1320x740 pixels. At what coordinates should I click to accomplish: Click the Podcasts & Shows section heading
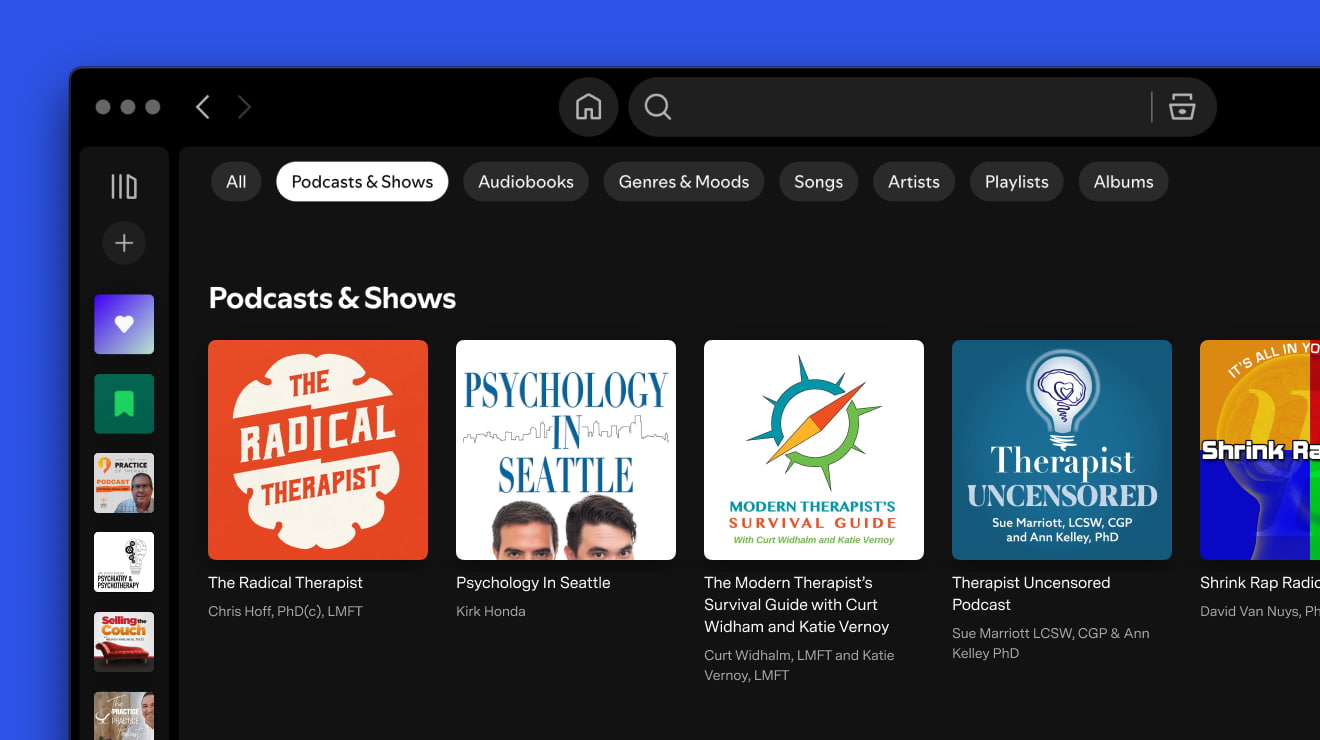(332, 298)
